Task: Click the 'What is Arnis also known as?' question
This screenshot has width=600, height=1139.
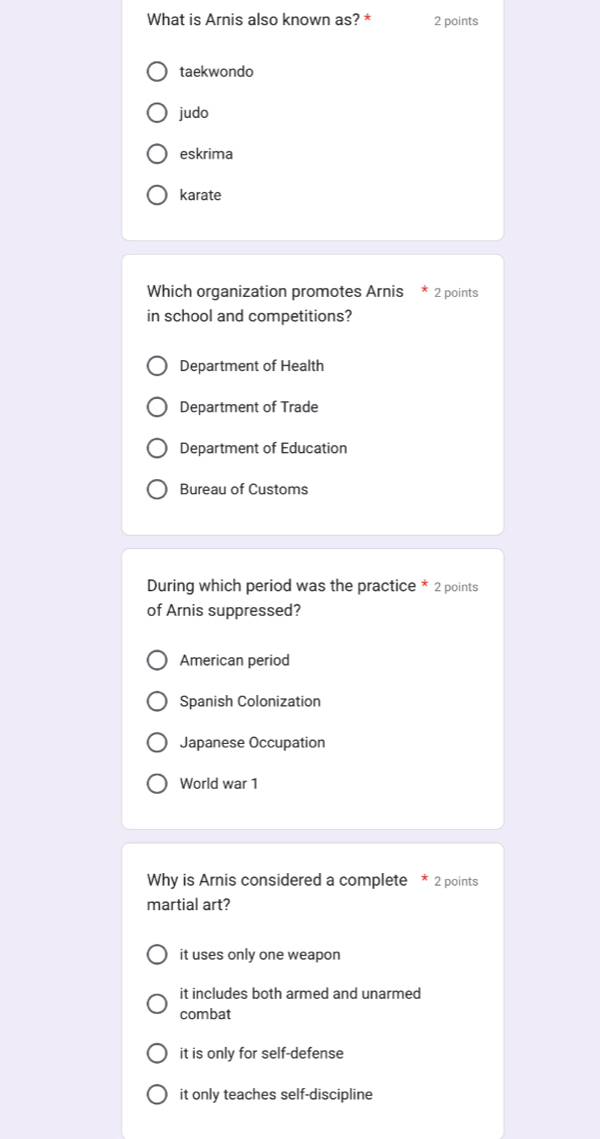Action: pyautogui.click(x=254, y=20)
